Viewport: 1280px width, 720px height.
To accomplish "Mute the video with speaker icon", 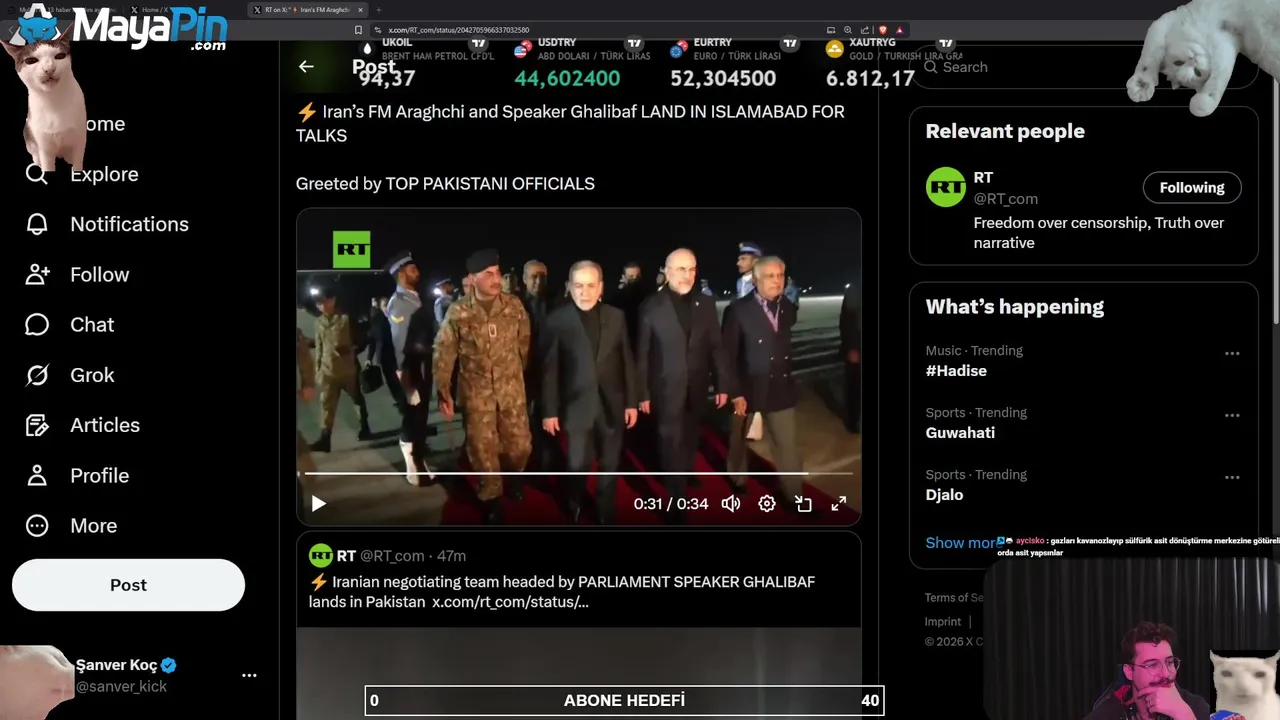I will click(731, 503).
